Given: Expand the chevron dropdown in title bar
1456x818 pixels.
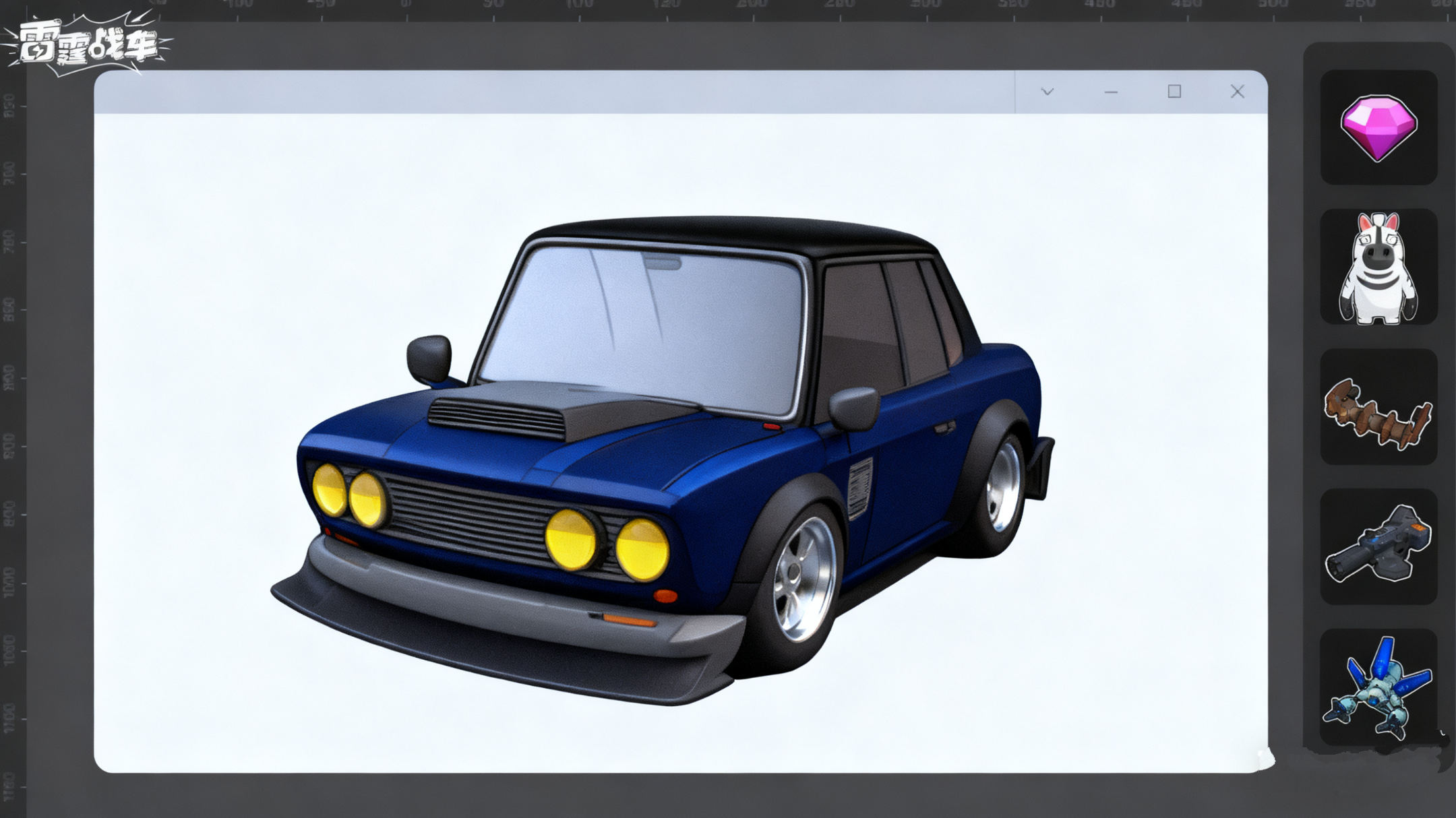Looking at the screenshot, I should coord(1047,92).
